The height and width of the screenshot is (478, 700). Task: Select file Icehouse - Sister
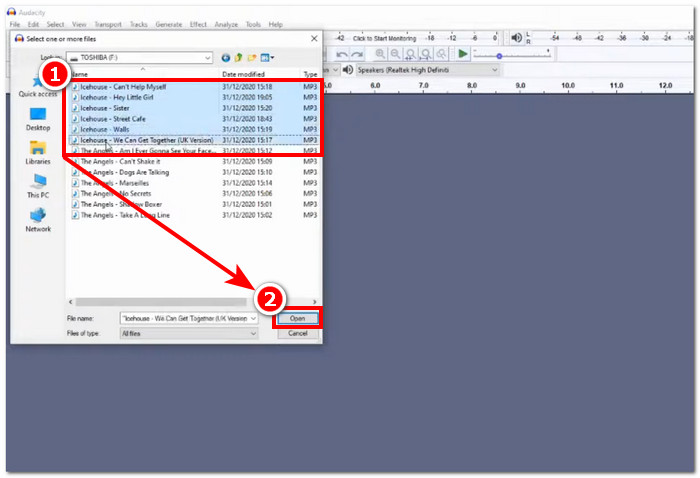click(x=194, y=108)
